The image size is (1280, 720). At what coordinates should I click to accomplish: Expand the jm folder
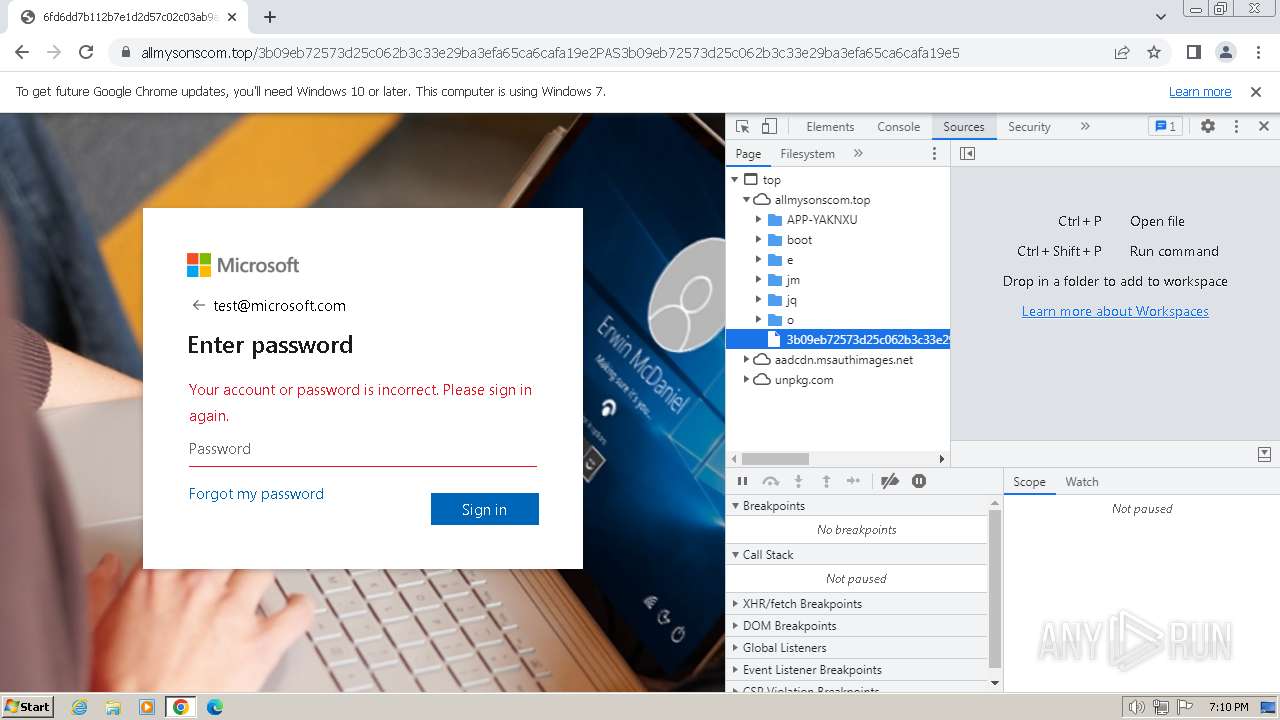(759, 280)
